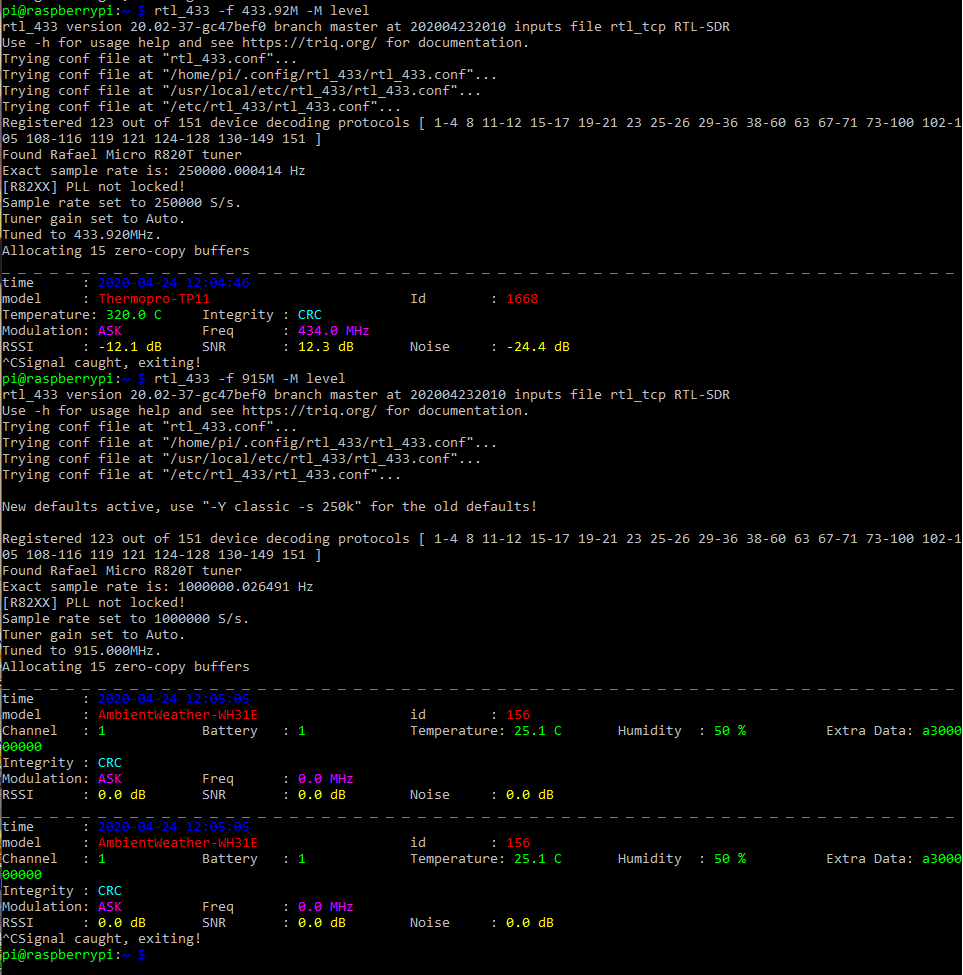Click 'Sample rate set to 250000 S/s.'
Image resolution: width=963 pixels, height=975 pixels.
click(x=121, y=203)
